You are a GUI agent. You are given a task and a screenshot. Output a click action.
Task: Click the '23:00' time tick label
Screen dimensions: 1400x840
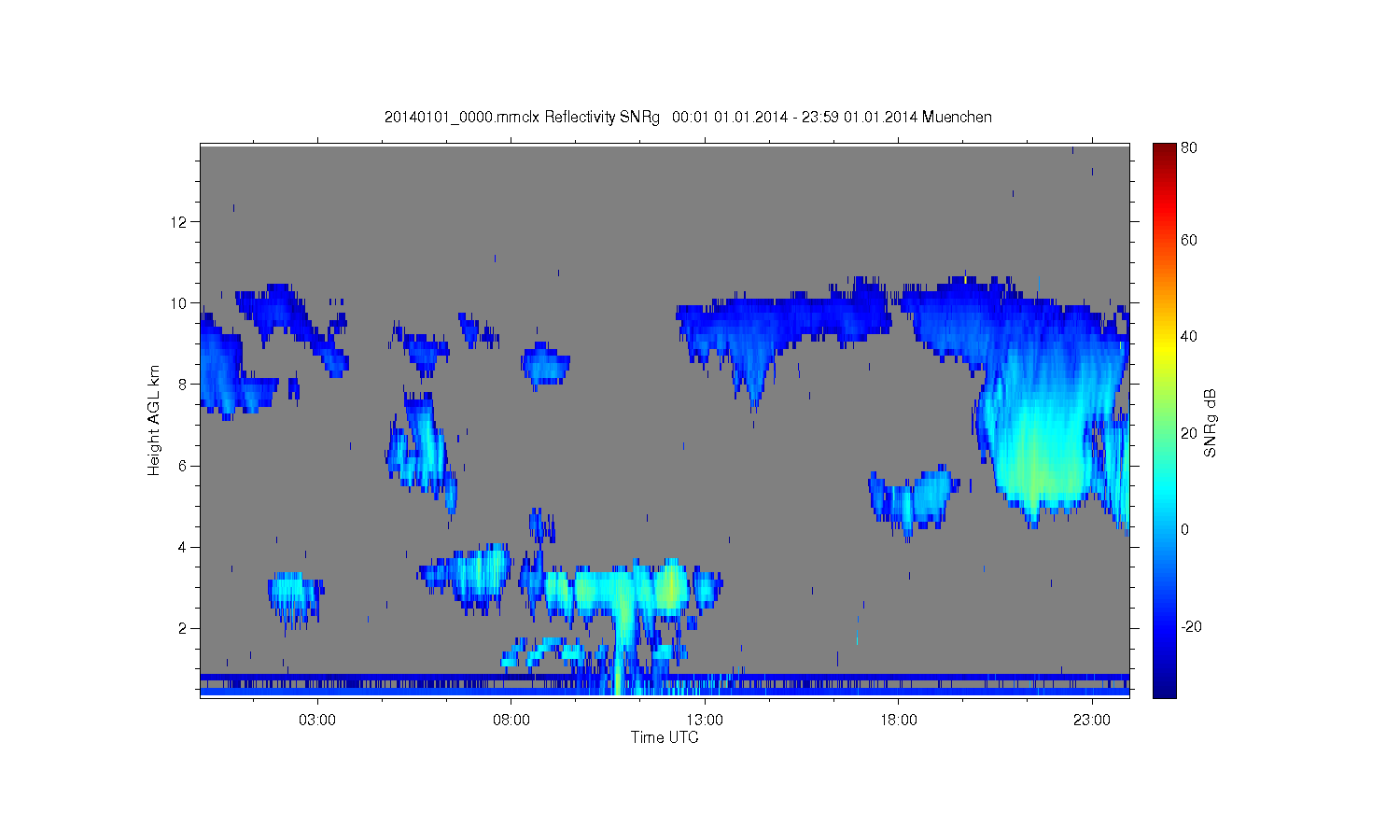coord(1092,721)
